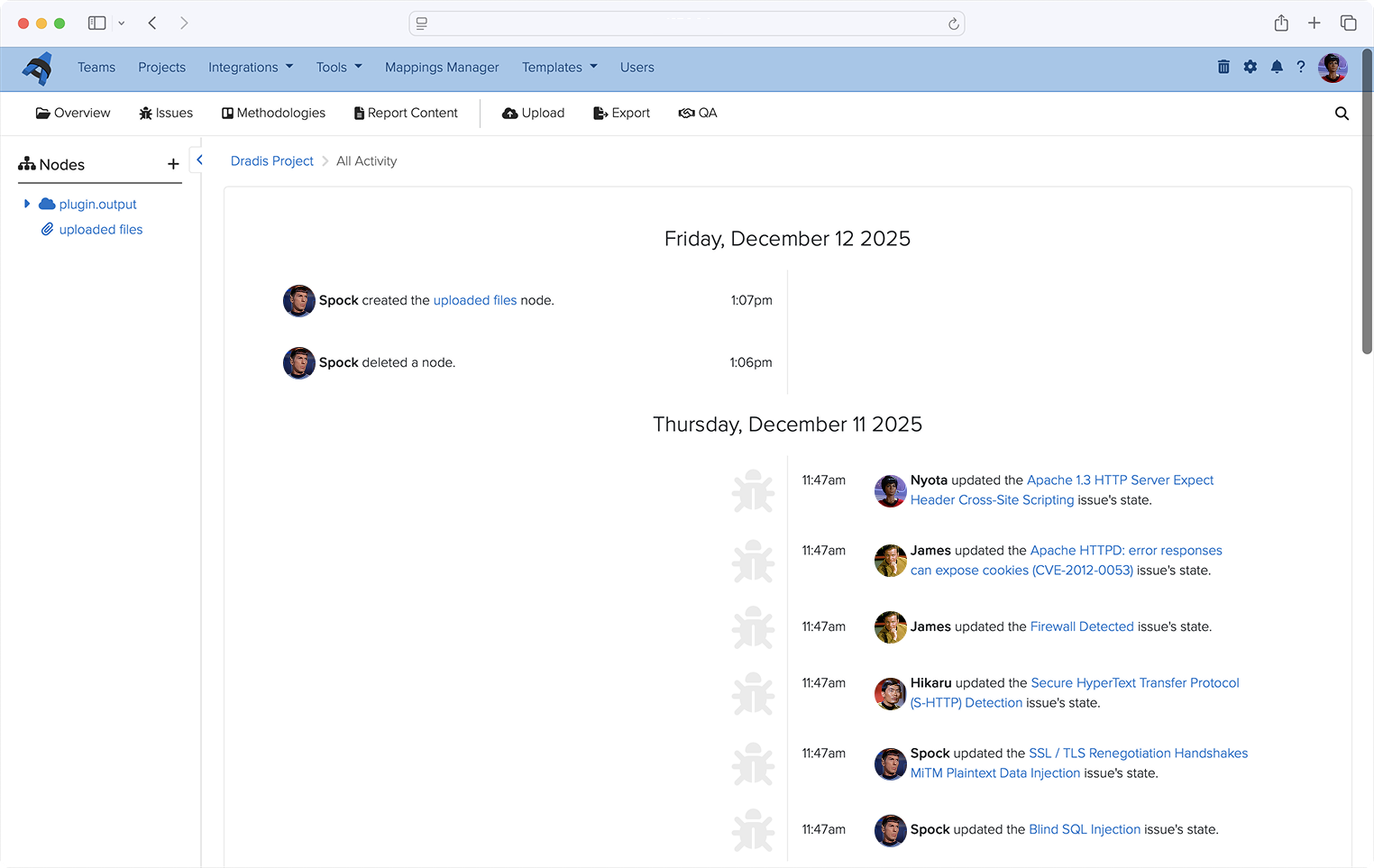Open the Methodologies tab
The width and height of the screenshot is (1374, 868).
(x=274, y=113)
